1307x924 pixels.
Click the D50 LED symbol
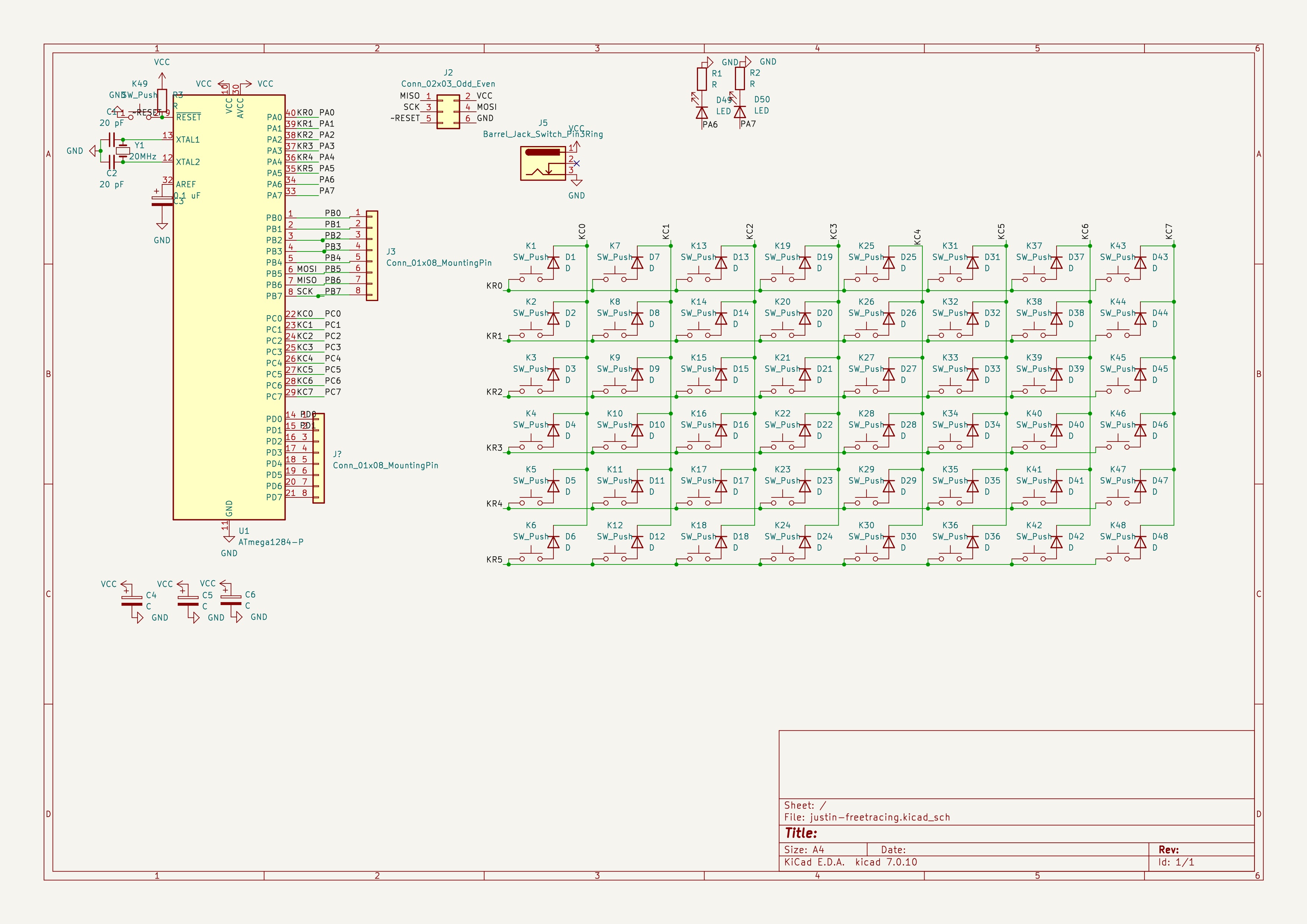coord(739,112)
